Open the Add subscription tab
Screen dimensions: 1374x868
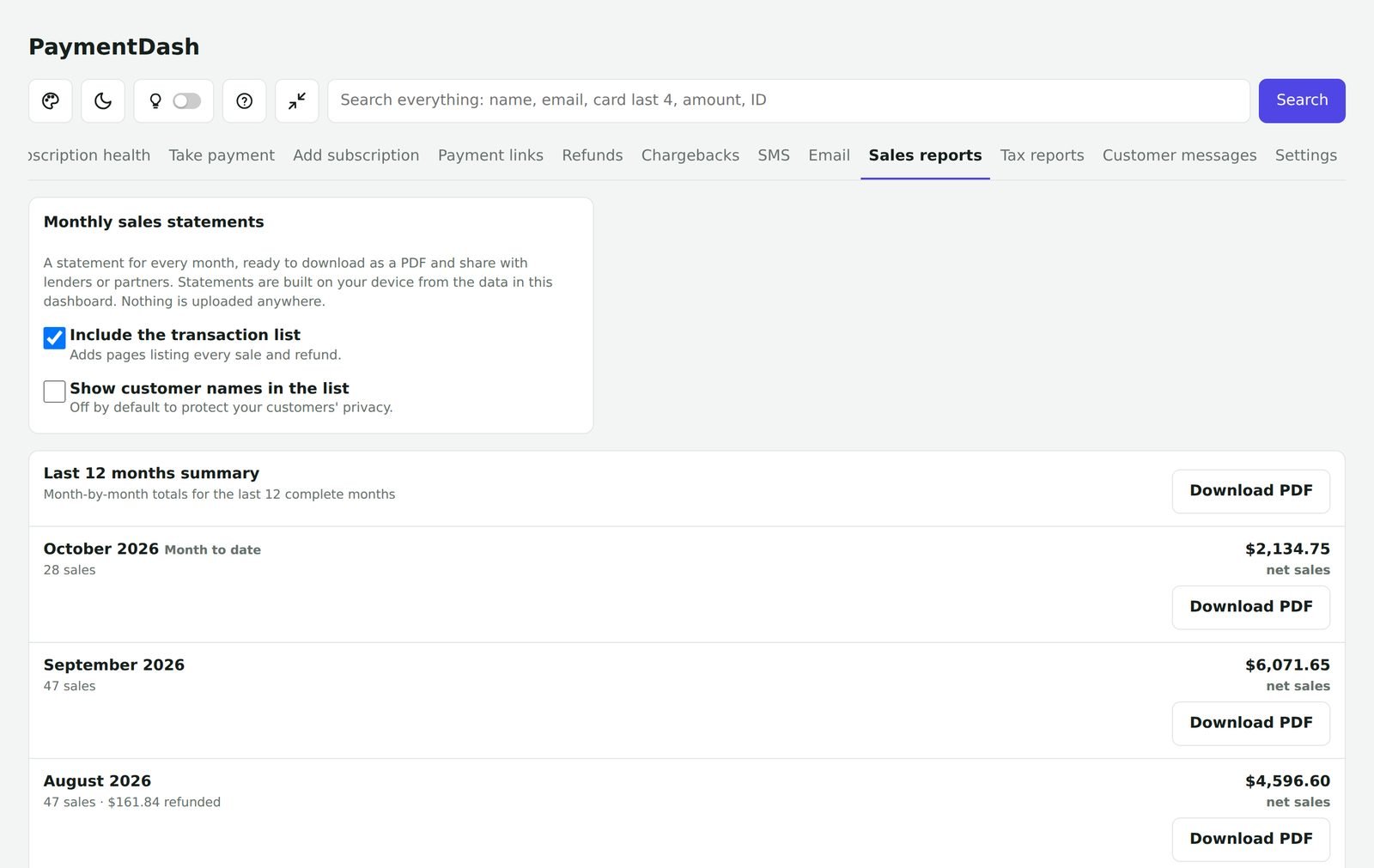click(356, 155)
